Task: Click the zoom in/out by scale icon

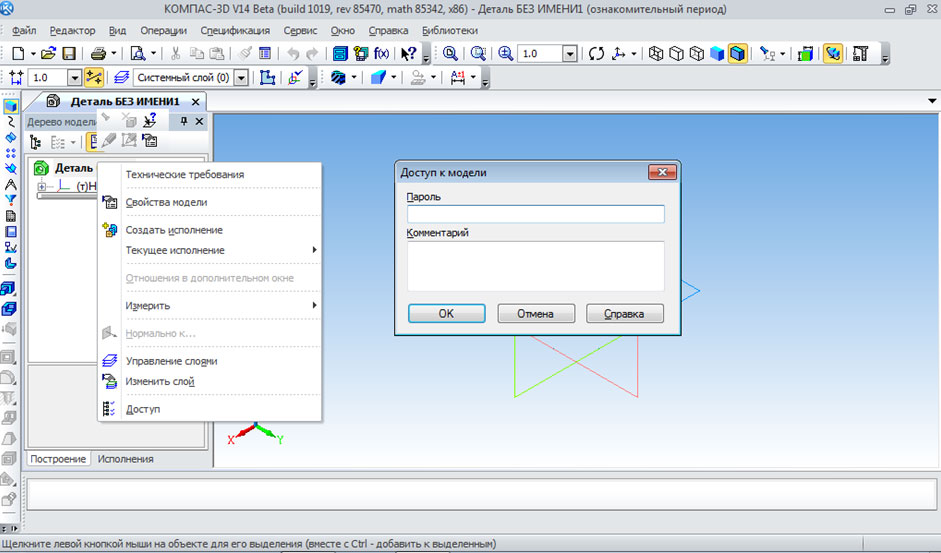Action: [506, 53]
